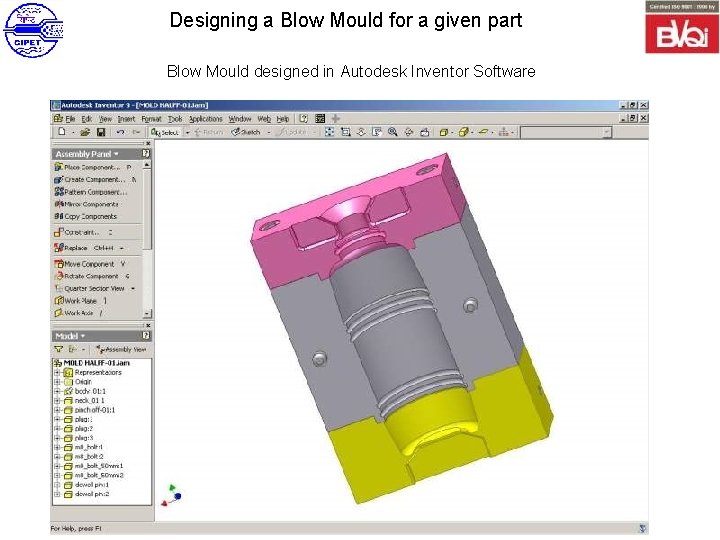Open the Window menu
Screen dimensions: 720x540
[240, 119]
